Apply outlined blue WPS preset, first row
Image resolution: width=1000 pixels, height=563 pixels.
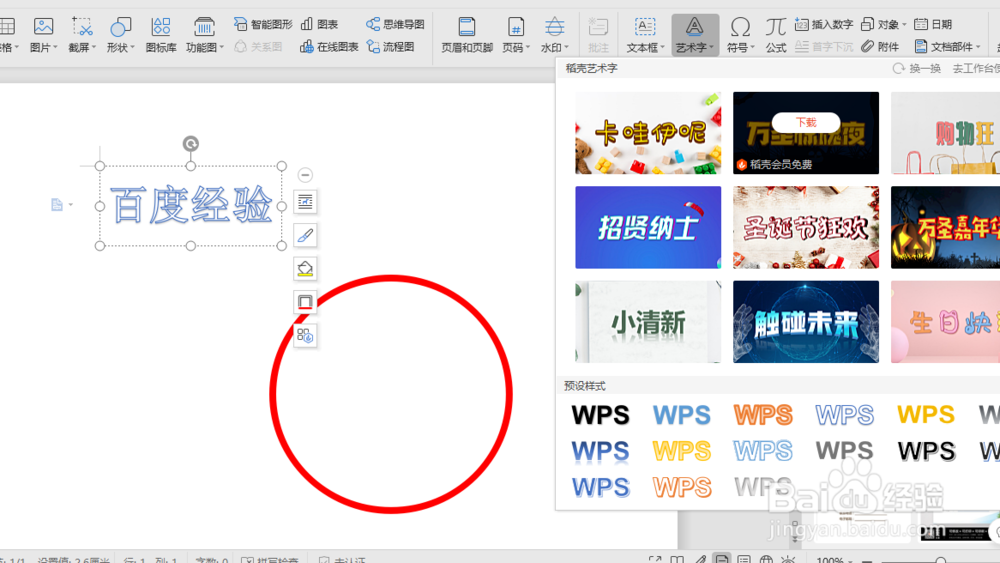tap(844, 415)
